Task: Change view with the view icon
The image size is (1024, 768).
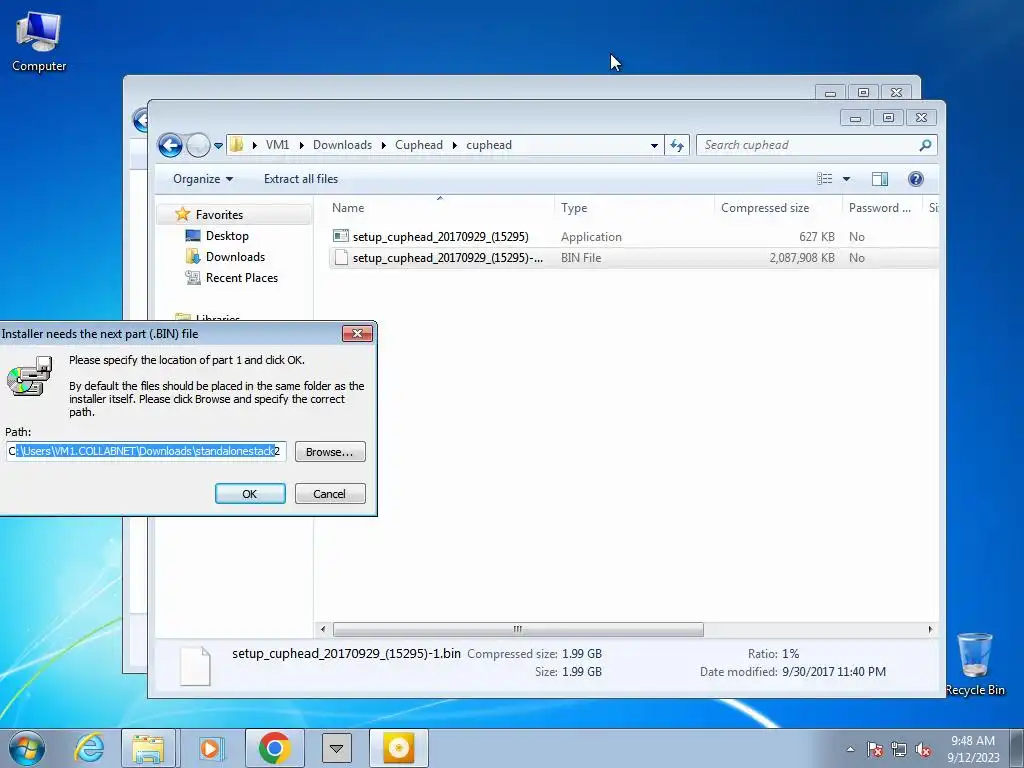Action: click(825, 179)
